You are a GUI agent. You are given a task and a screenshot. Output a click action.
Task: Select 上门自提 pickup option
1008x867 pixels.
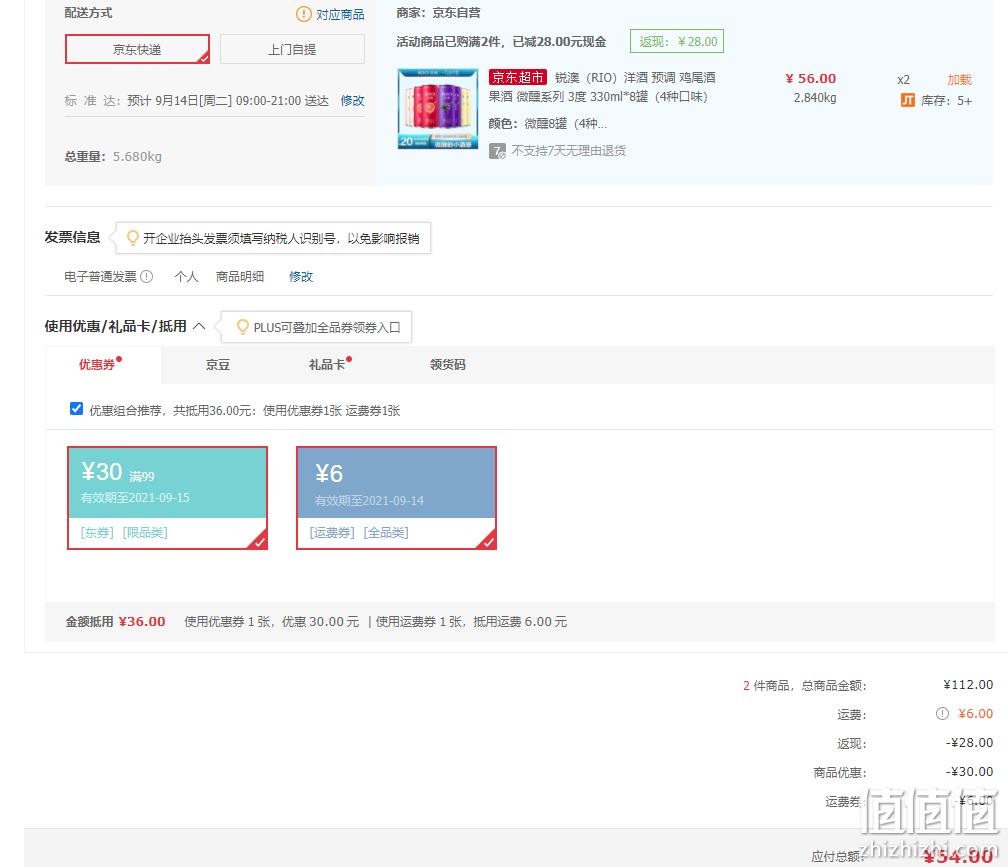pos(292,49)
